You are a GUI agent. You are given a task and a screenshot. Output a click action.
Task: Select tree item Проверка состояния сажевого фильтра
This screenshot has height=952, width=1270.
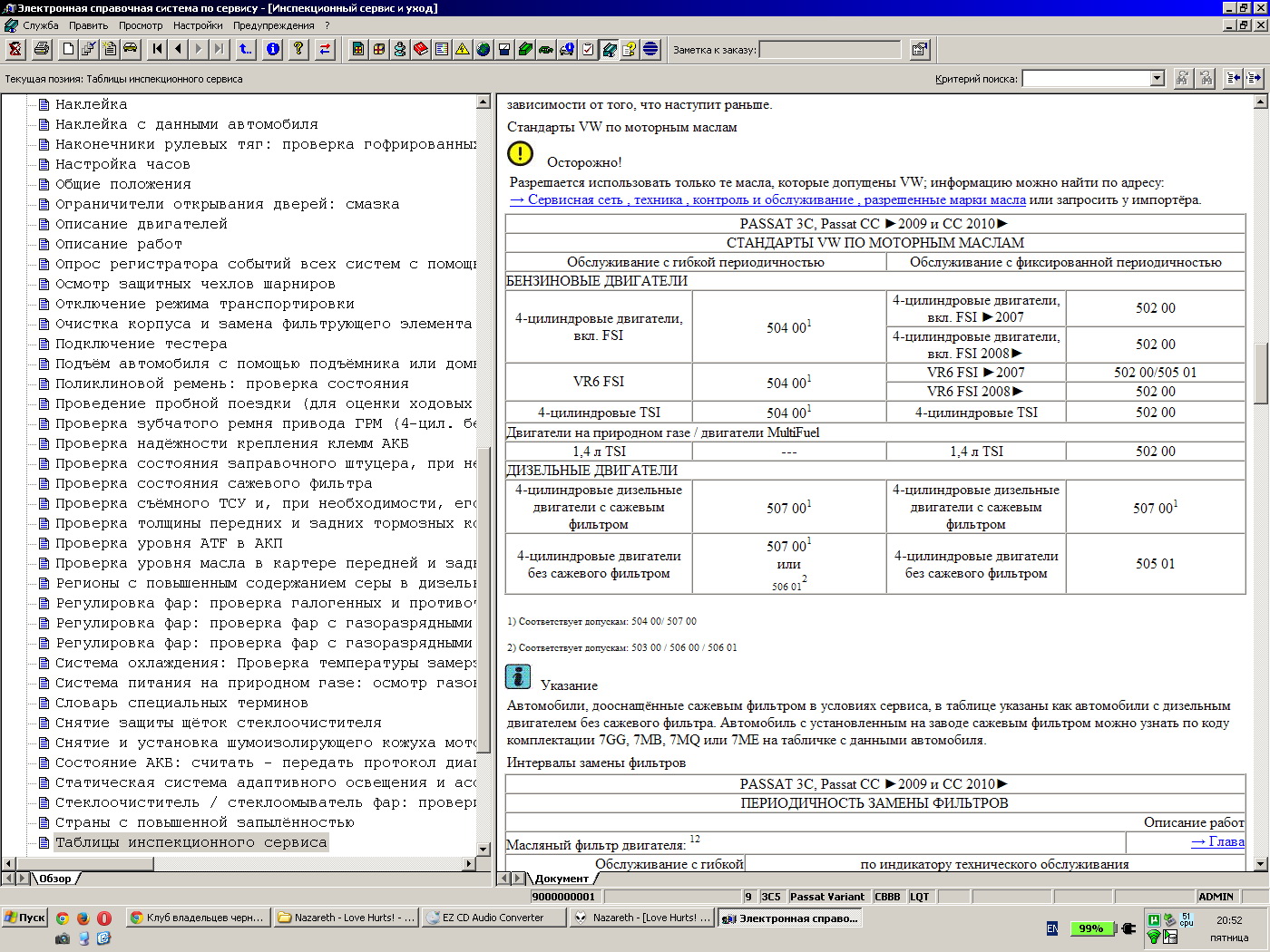[213, 483]
